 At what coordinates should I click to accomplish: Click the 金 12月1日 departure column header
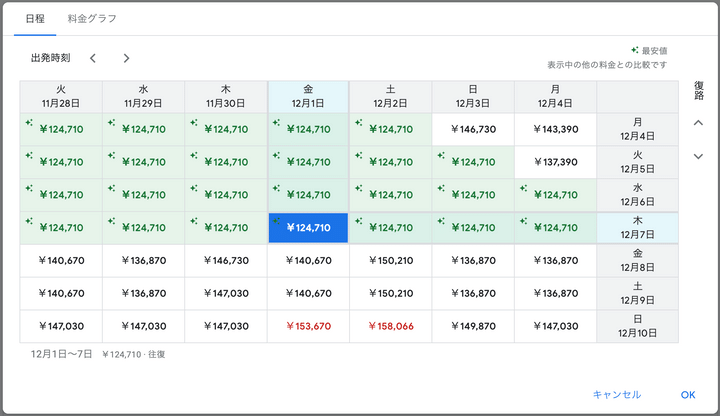click(308, 96)
